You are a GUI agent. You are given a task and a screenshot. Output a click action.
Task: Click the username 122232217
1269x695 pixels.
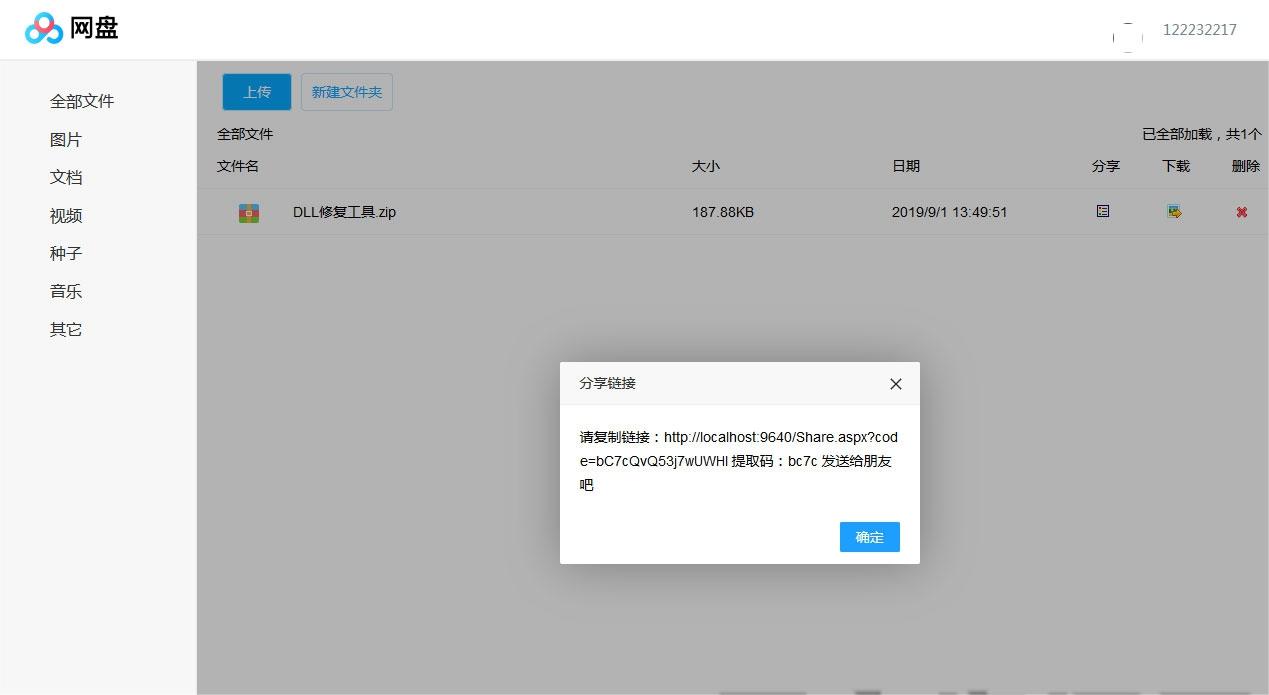(x=1199, y=30)
